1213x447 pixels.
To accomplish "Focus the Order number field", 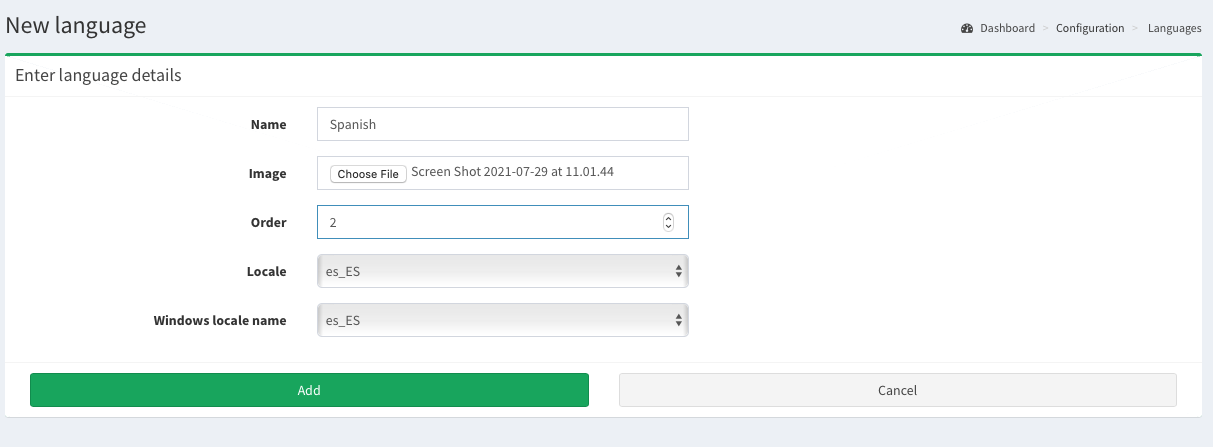I will pos(490,222).
